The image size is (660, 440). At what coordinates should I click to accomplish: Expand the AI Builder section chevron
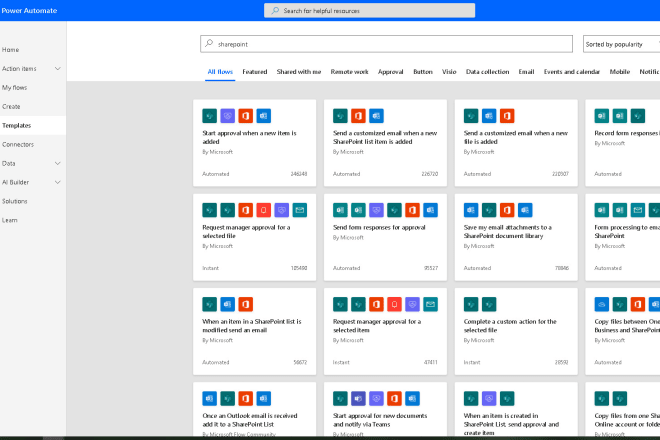pos(58,182)
